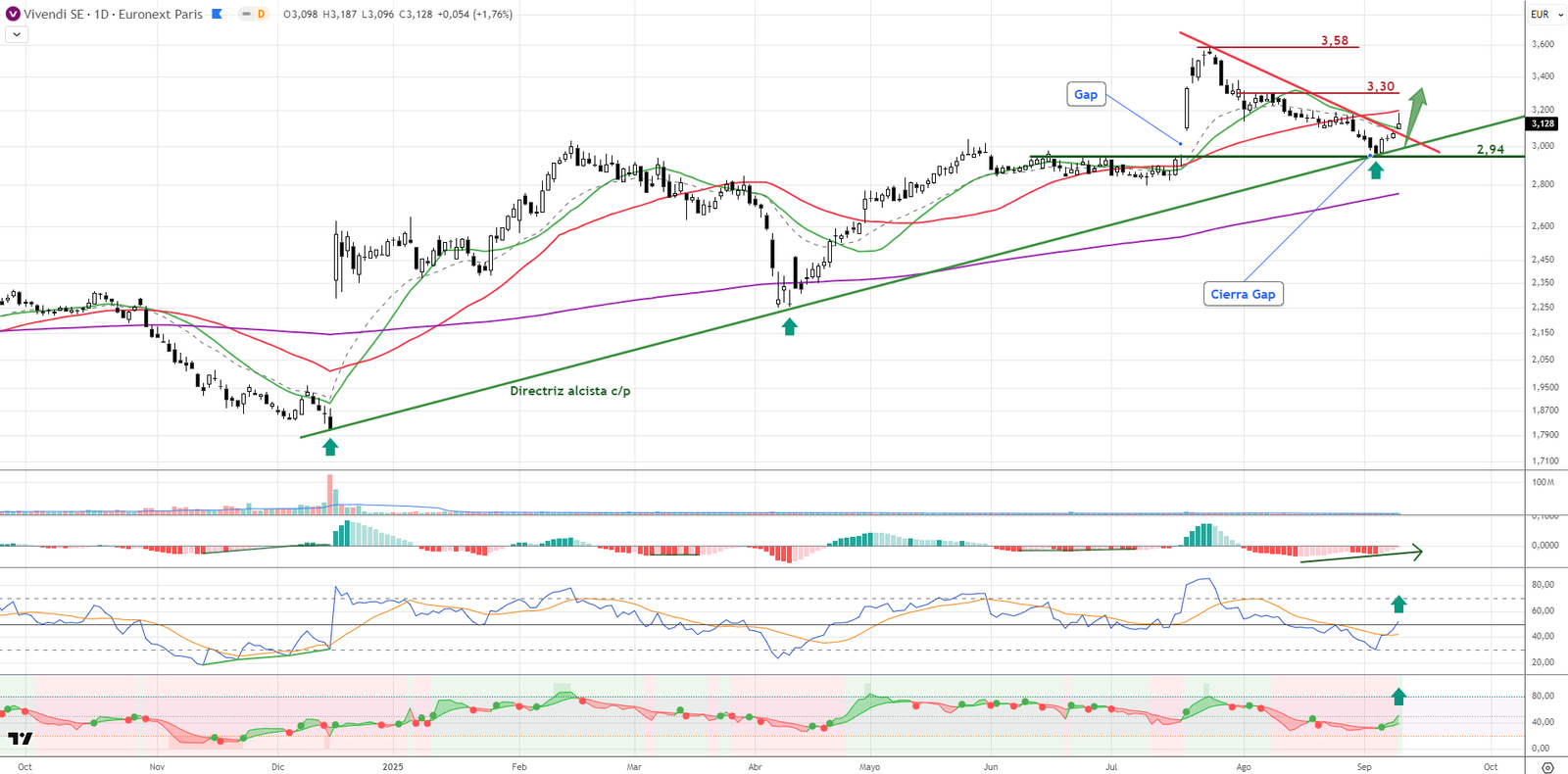The width and height of the screenshot is (1568, 774).
Task: Click the Vivendi purple logo icon
Action: (x=13, y=14)
